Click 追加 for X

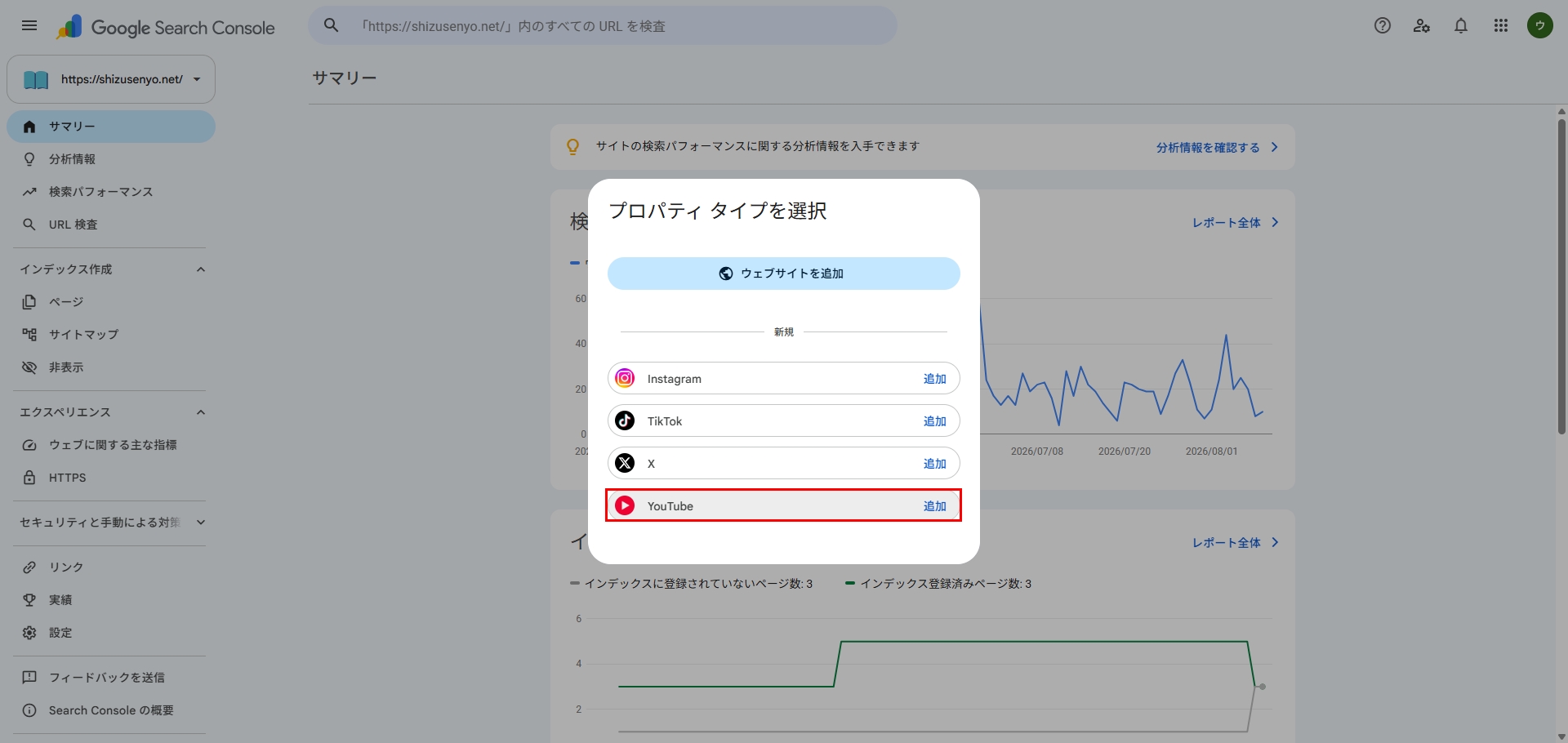pos(935,464)
